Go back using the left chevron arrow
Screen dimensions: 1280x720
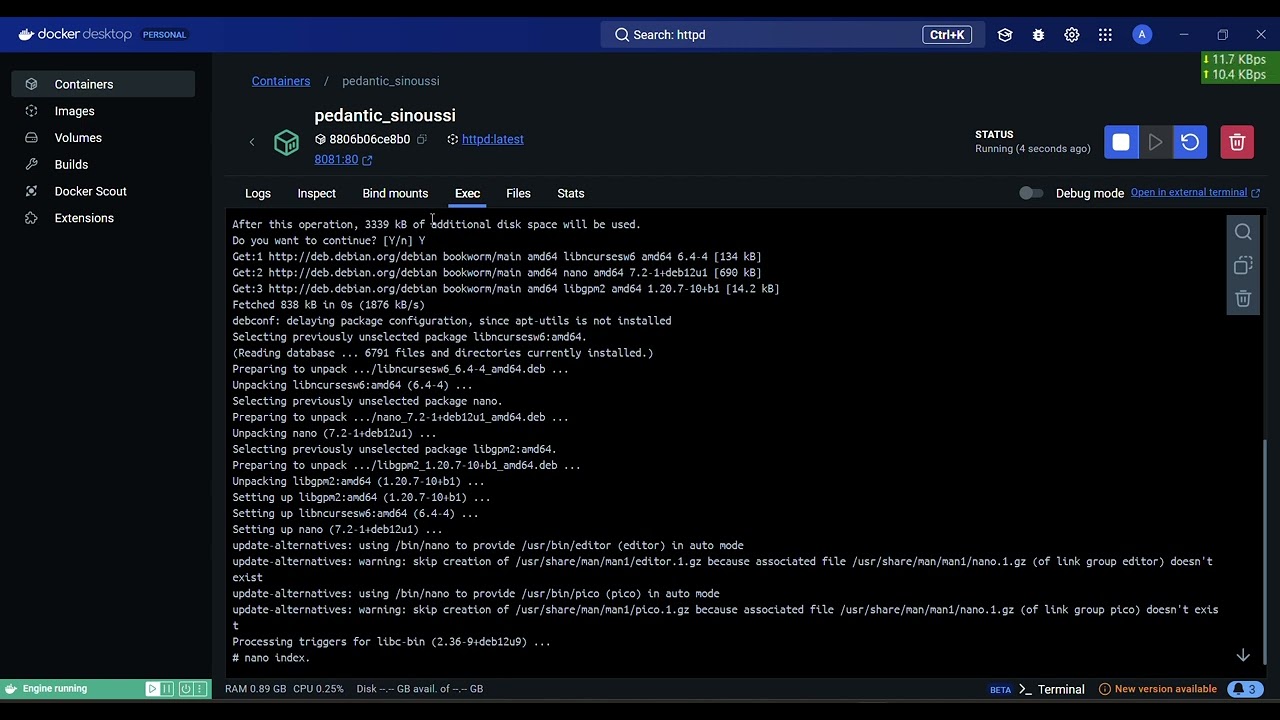click(x=252, y=142)
